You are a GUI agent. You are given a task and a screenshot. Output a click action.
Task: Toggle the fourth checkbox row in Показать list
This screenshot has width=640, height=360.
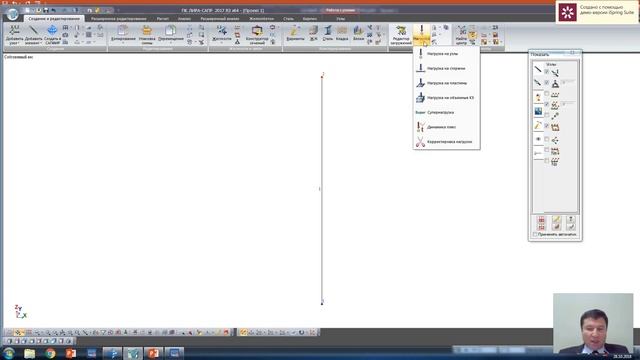547,104
